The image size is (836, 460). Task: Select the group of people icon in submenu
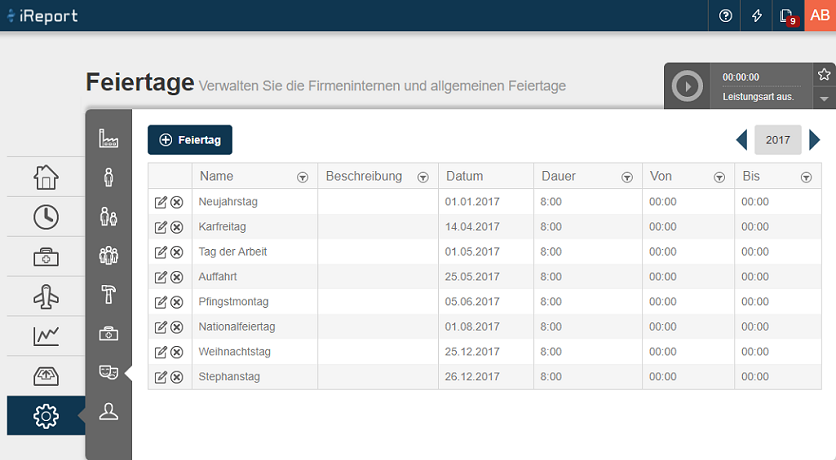108,255
